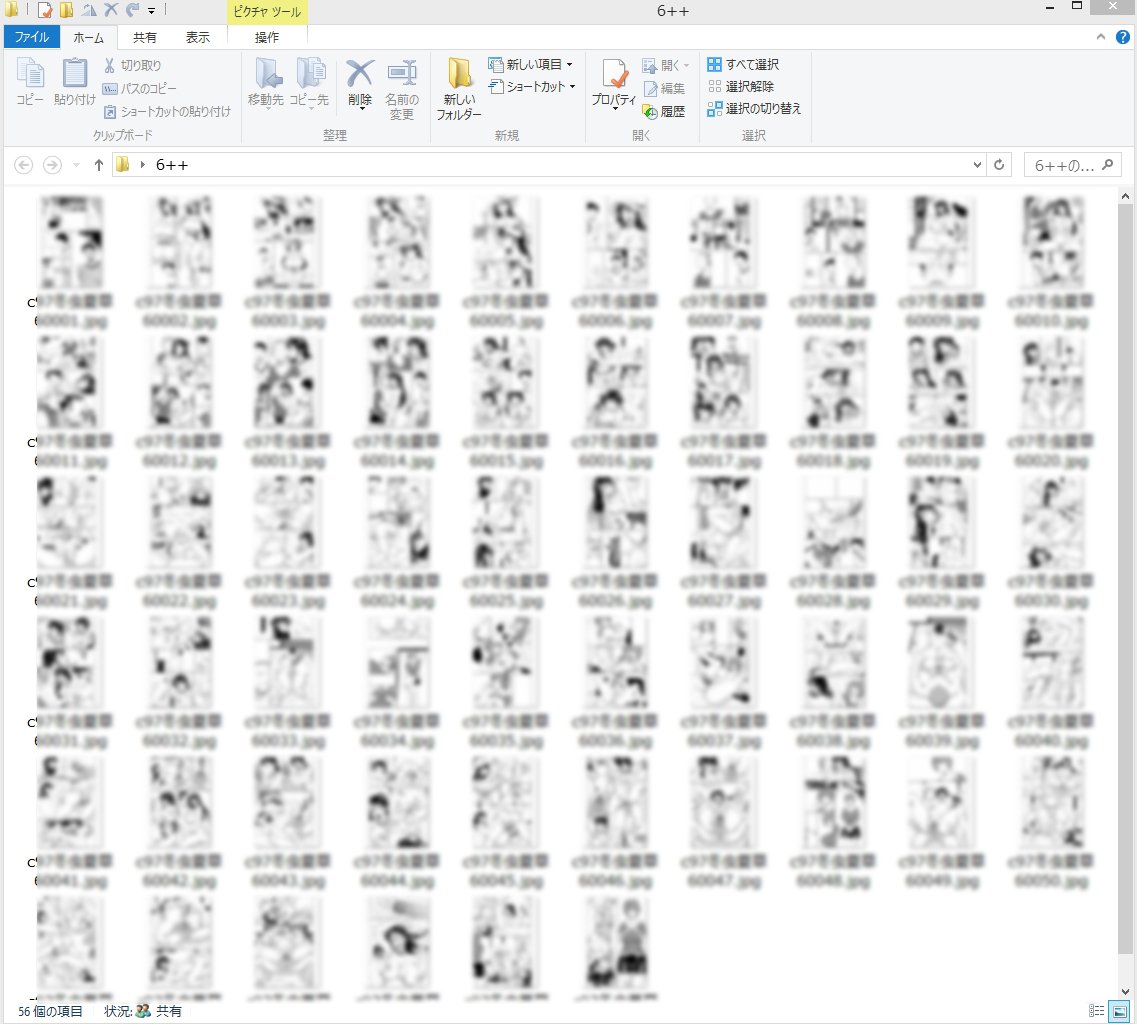Image resolution: width=1137 pixels, height=1024 pixels.
Task: Open the recent locations dropdown arrow
Action: coord(76,165)
